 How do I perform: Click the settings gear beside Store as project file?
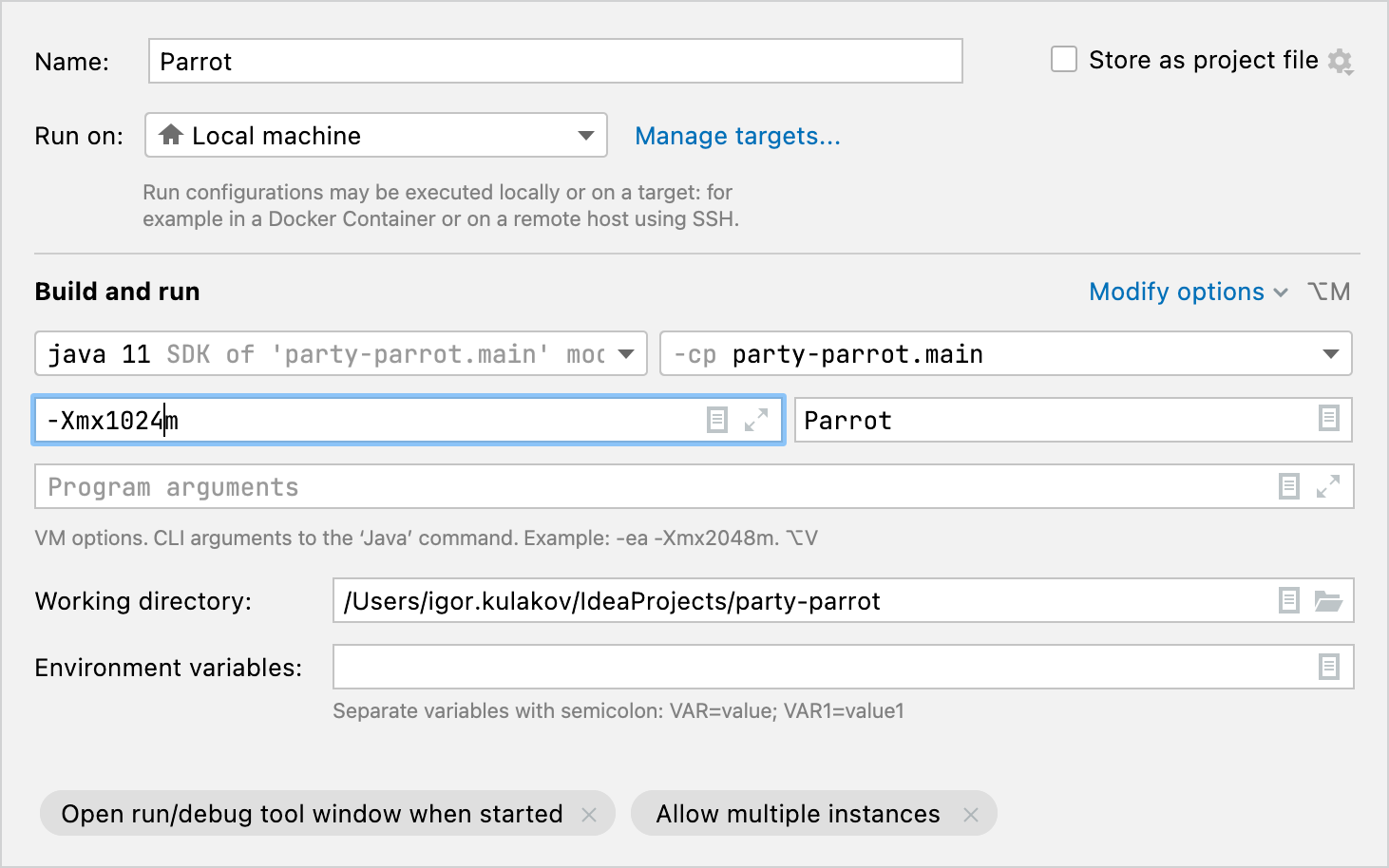1341,60
